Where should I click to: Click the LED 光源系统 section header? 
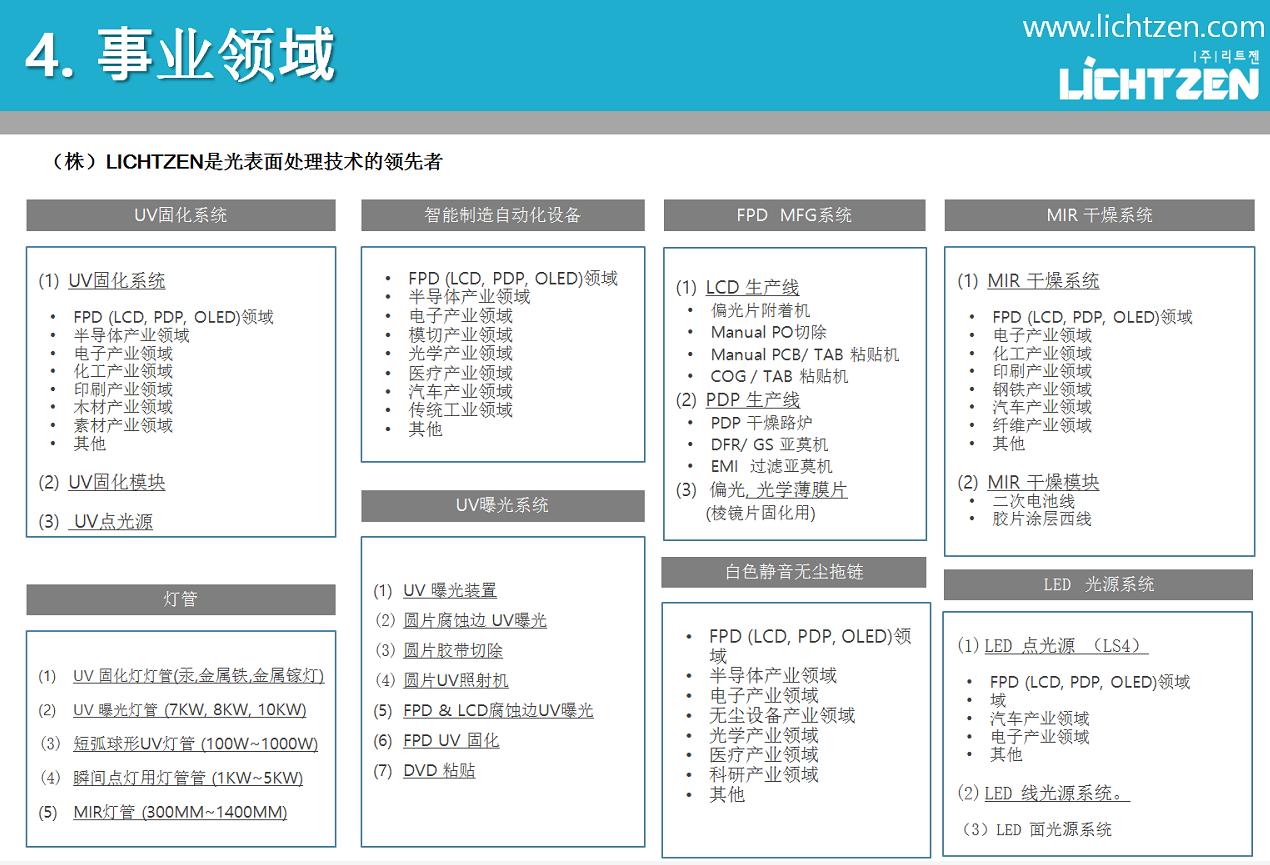point(1098,585)
